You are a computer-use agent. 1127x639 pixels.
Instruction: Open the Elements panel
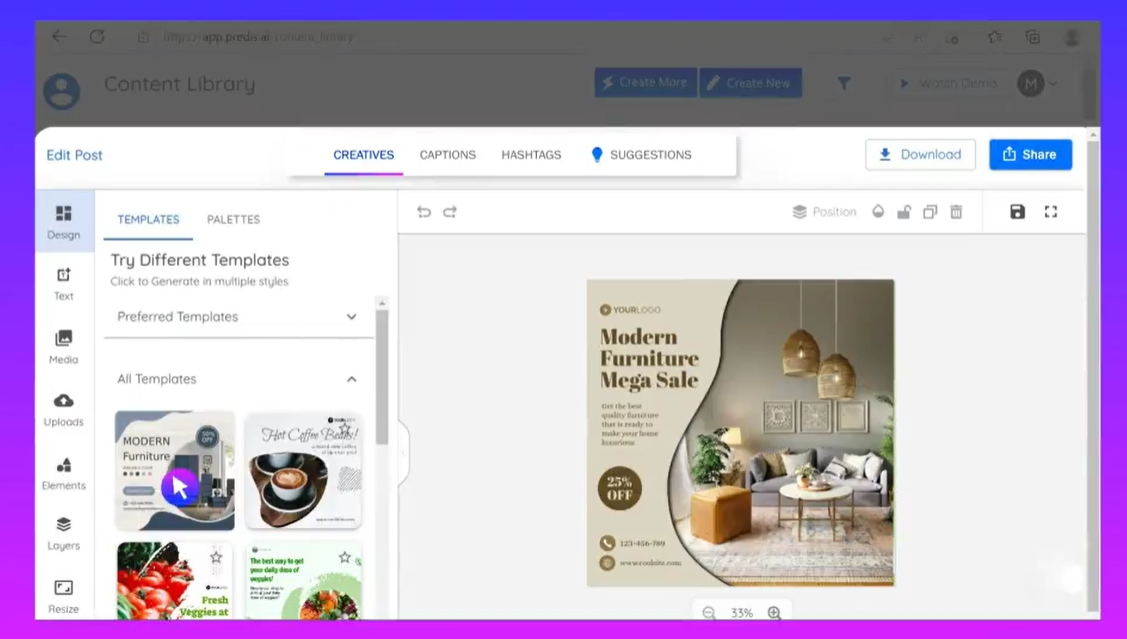click(x=63, y=473)
